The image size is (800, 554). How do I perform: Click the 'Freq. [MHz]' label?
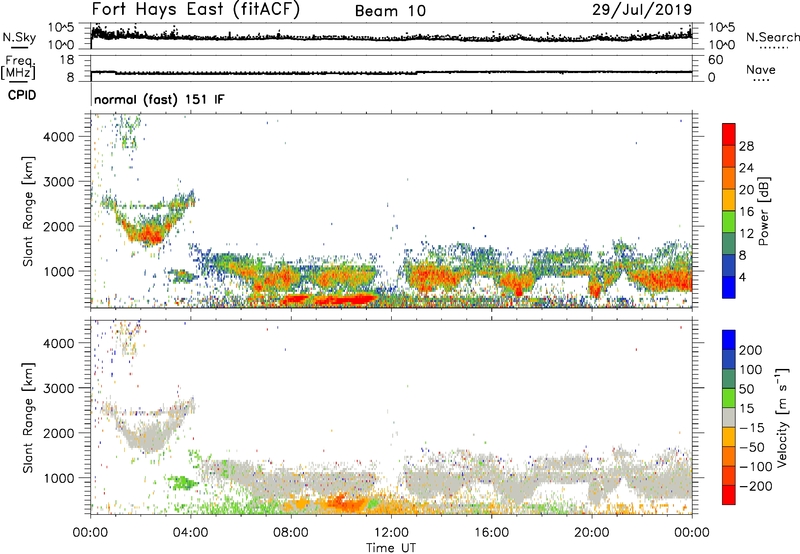(18, 67)
